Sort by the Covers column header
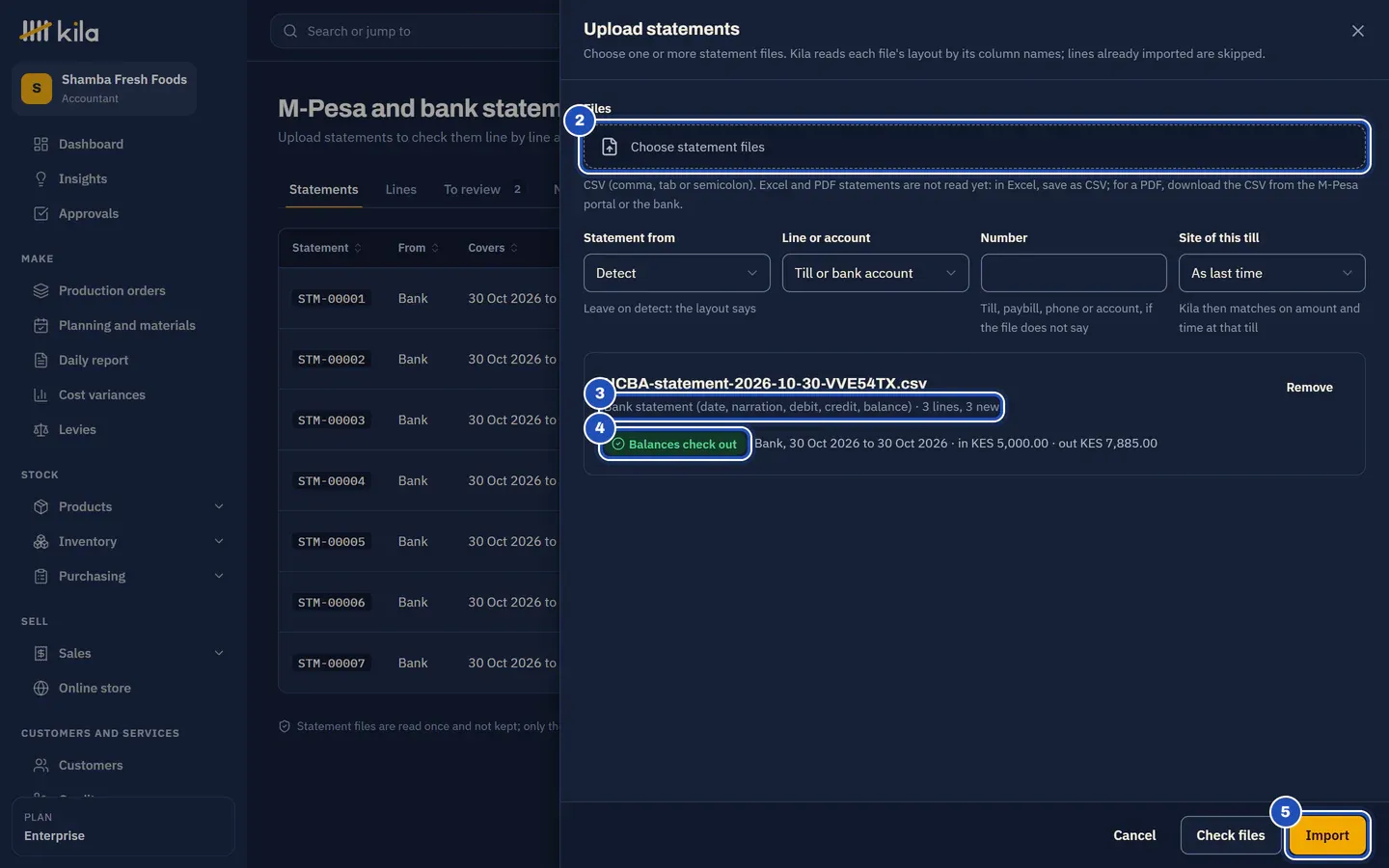Screen dimensions: 1389x868 point(493,248)
